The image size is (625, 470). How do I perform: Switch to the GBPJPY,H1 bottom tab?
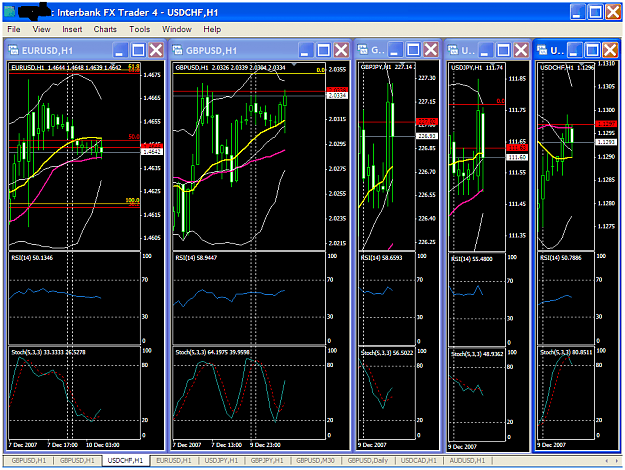(267, 460)
